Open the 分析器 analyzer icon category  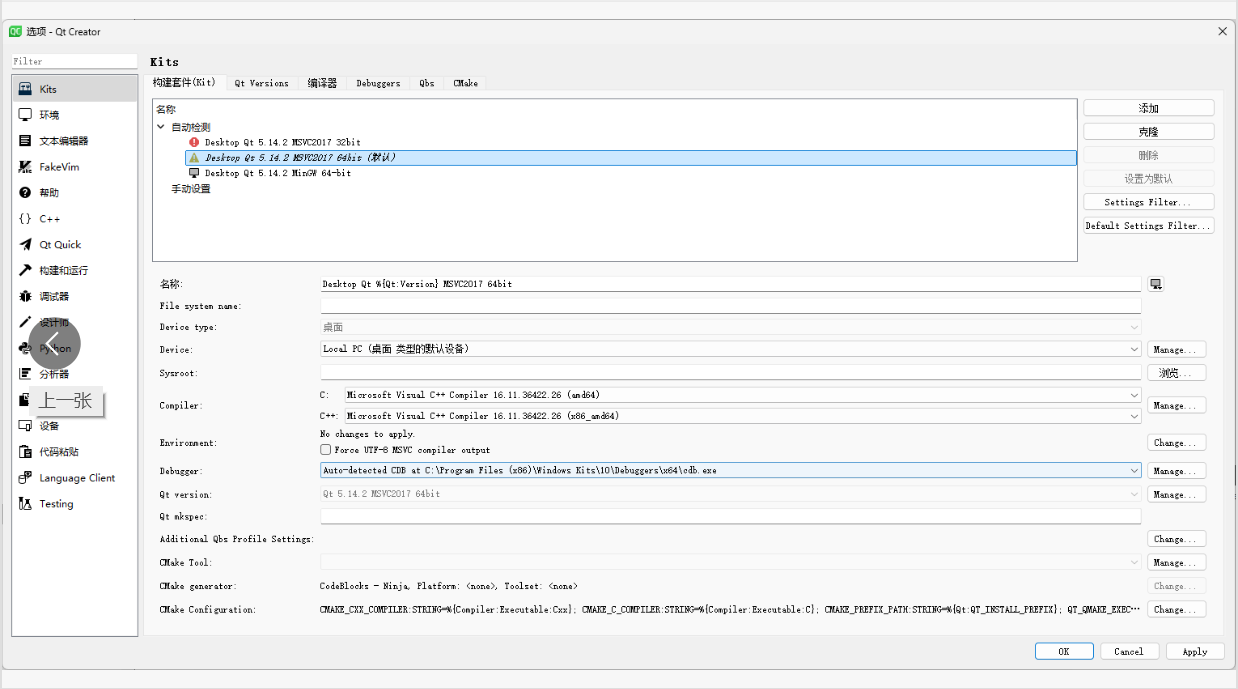(25, 374)
